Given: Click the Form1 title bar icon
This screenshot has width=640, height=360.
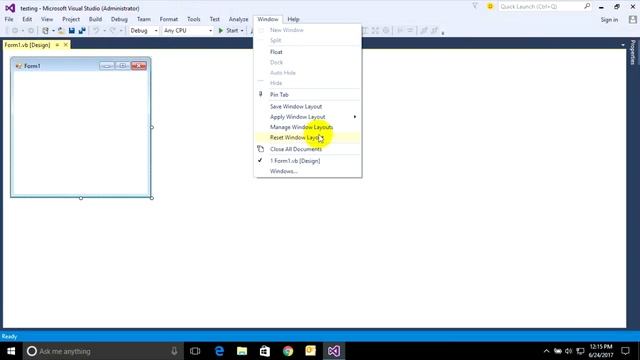Looking at the screenshot, I should pos(18,66).
